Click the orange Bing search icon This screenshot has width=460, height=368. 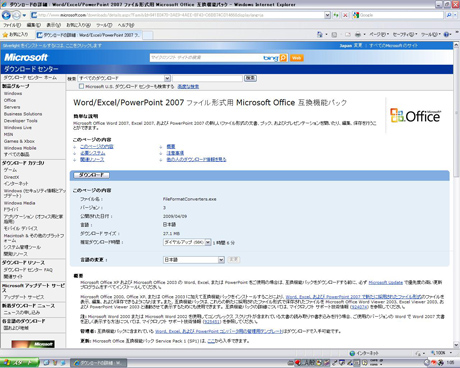pos(283,58)
